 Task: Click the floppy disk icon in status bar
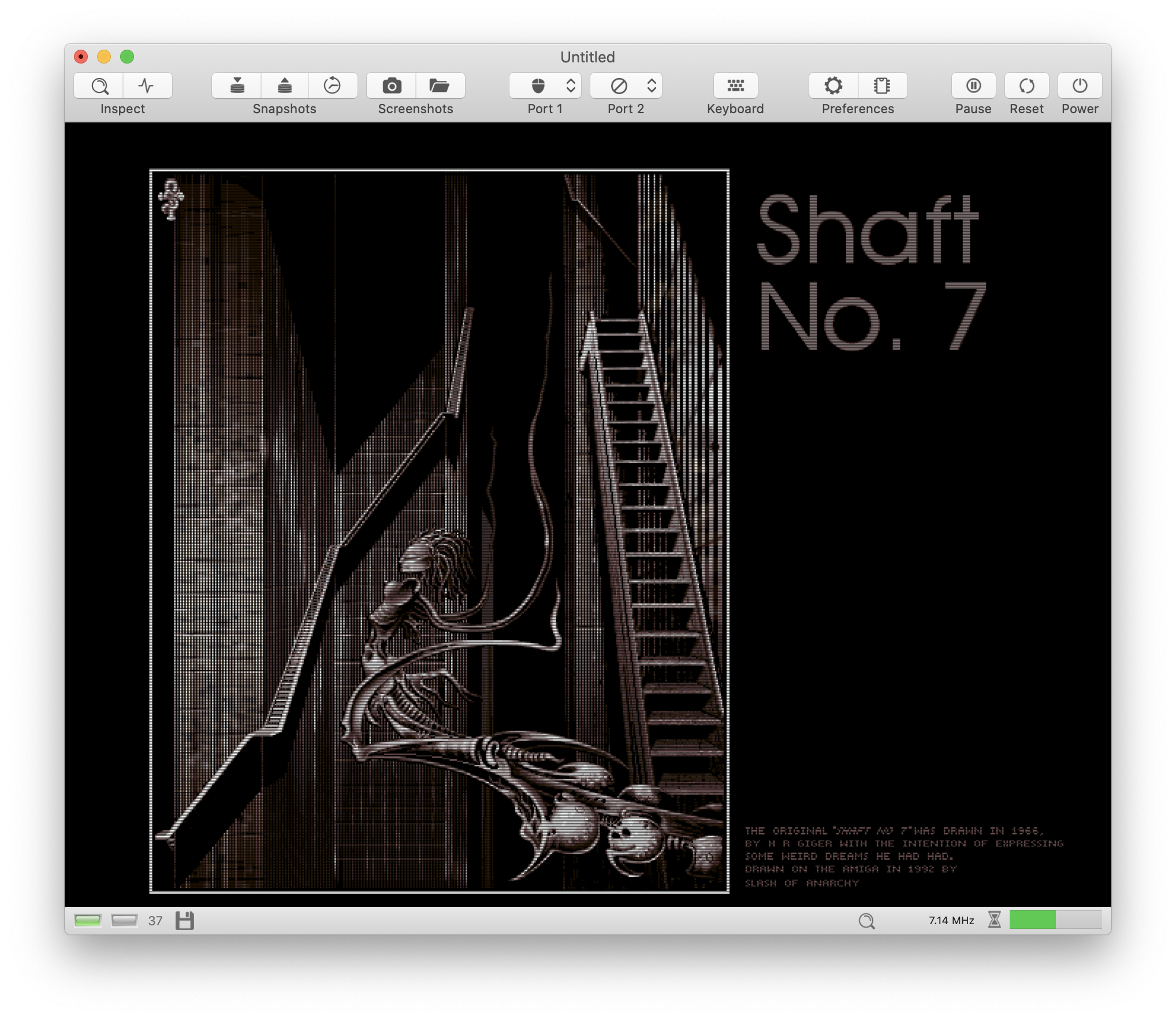[185, 920]
